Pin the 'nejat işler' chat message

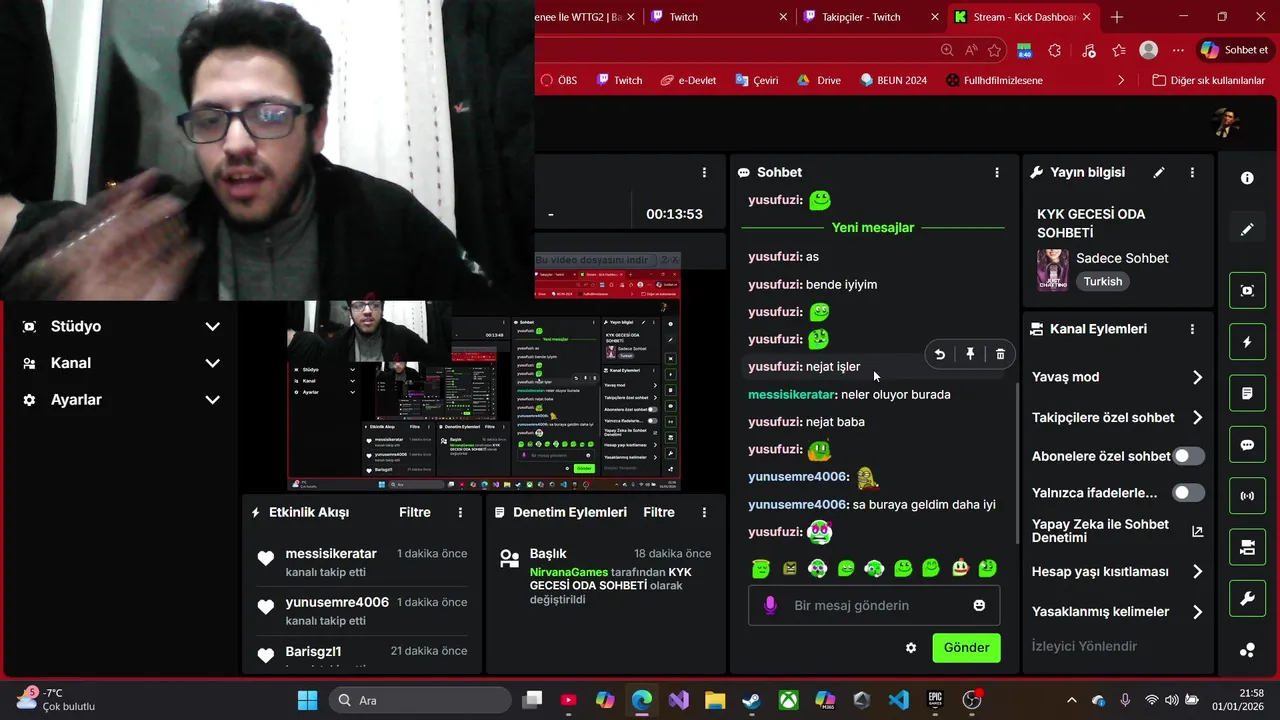[x=970, y=354]
